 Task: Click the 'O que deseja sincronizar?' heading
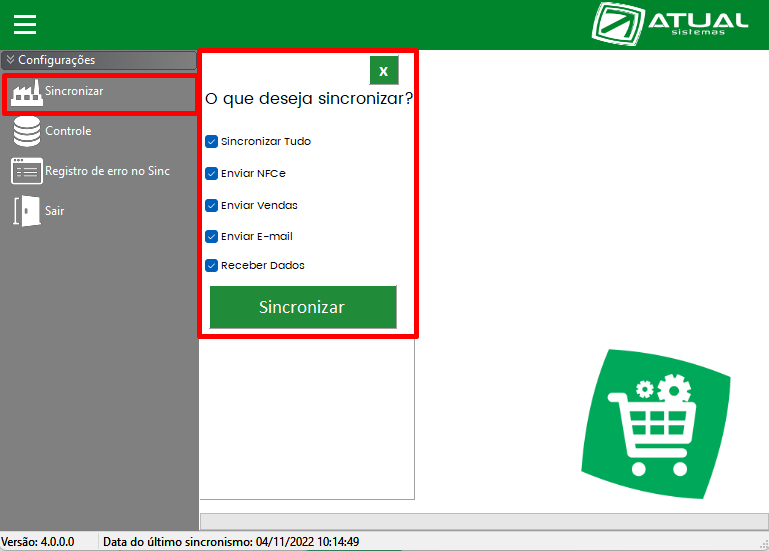pos(309,99)
